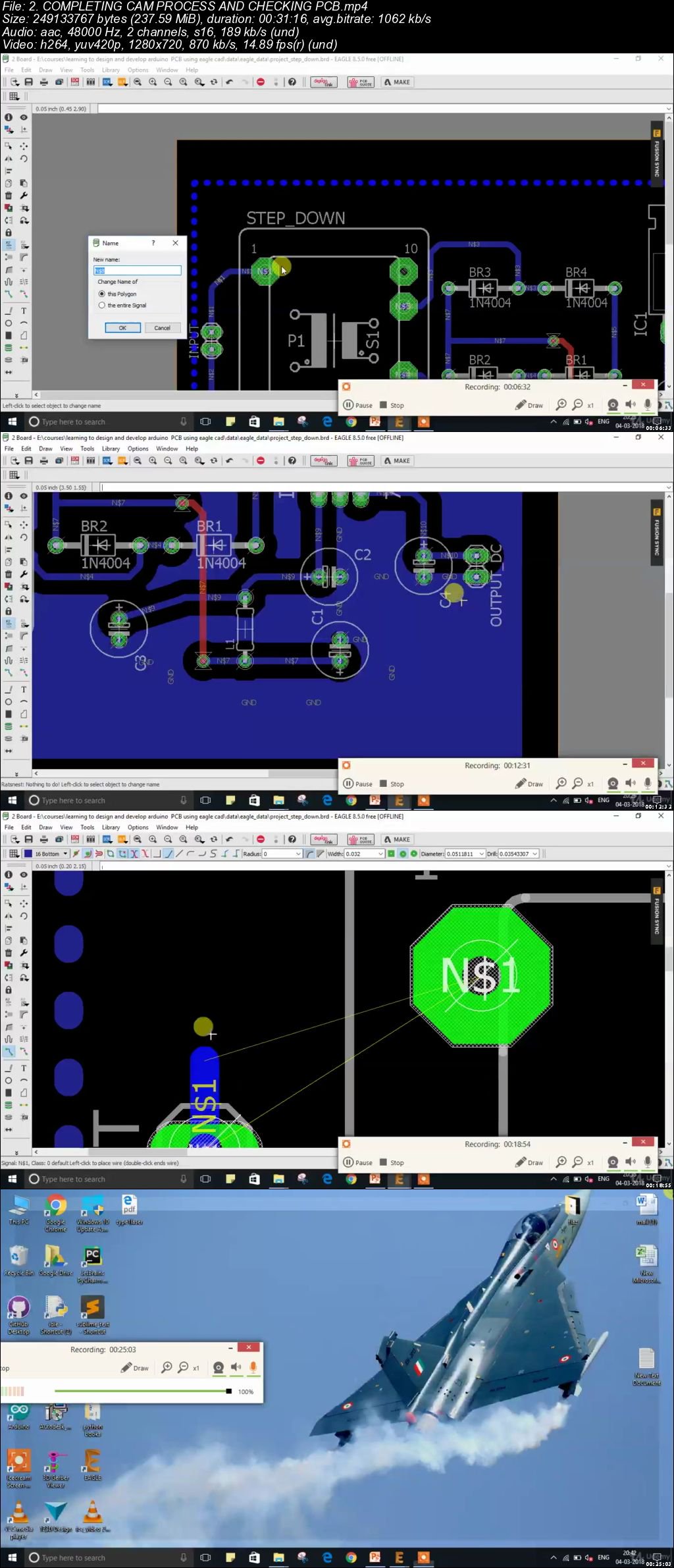
Task: Expand the Radius combo box
Action: click(298, 853)
